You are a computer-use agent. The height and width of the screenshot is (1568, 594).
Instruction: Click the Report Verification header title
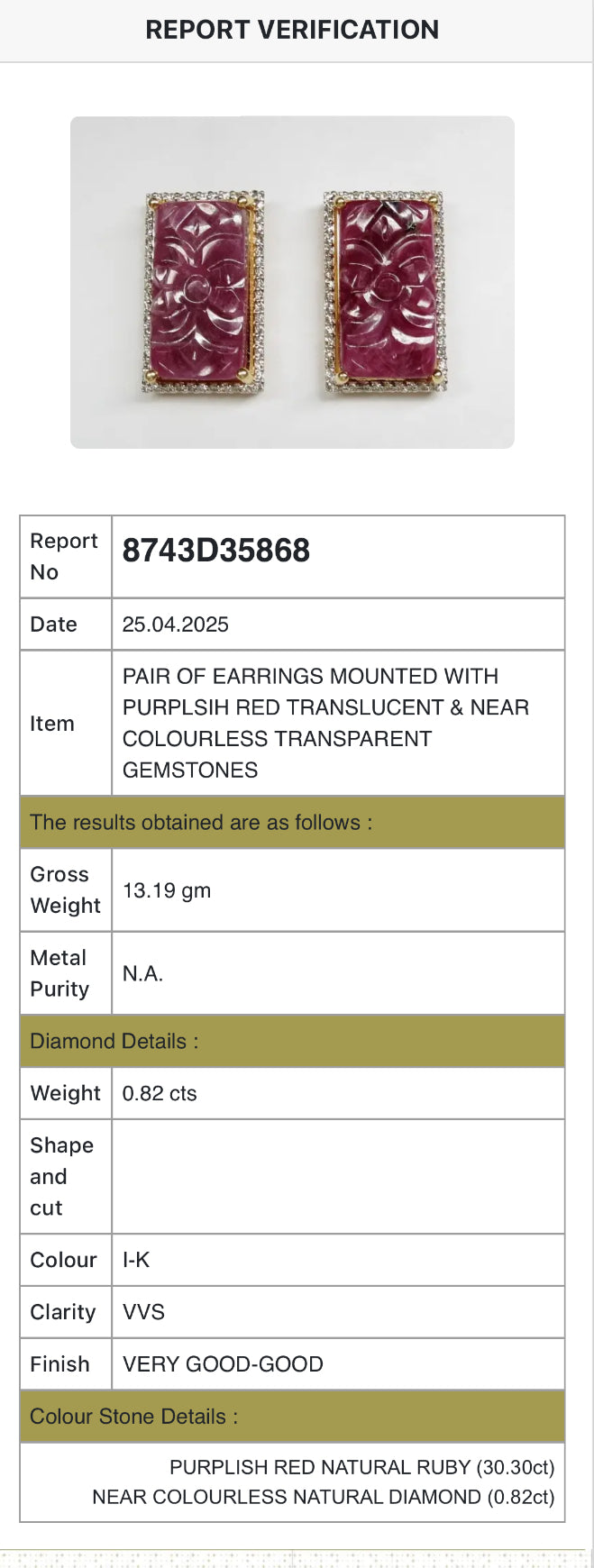[292, 30]
